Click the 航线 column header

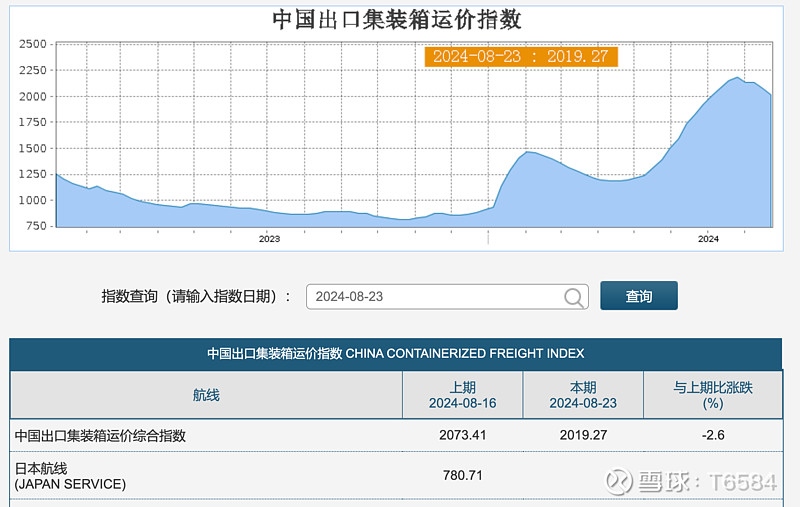206,395
